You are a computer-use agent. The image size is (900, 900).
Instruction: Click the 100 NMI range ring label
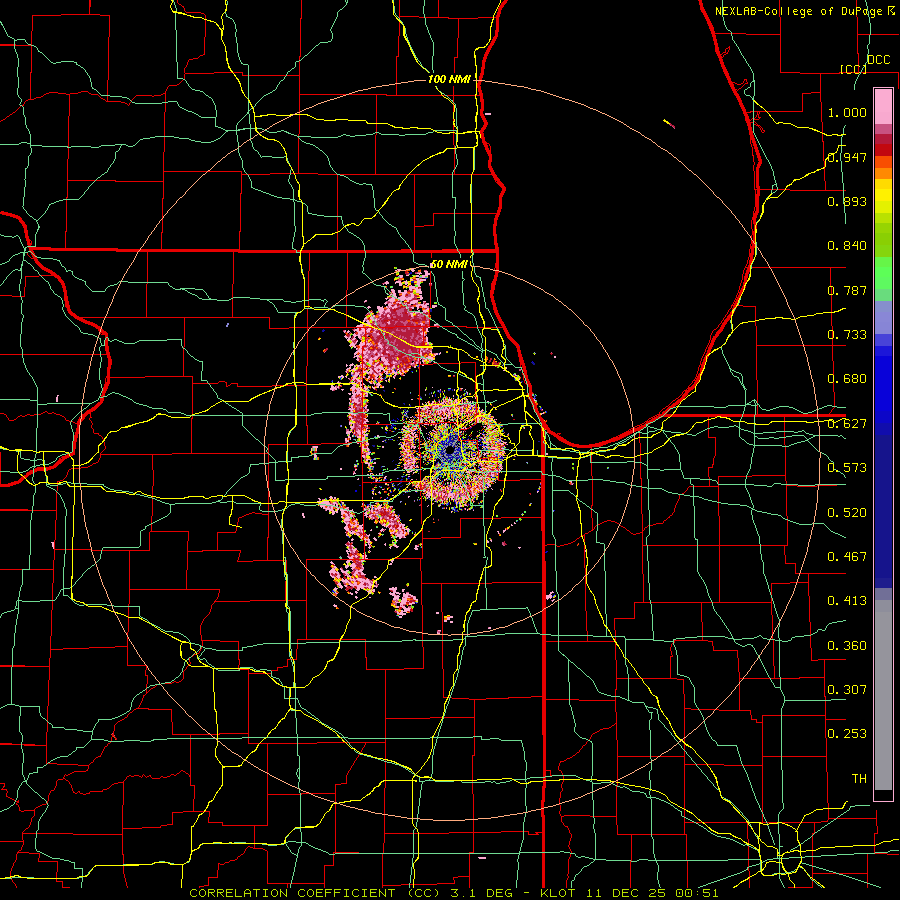coord(449,79)
